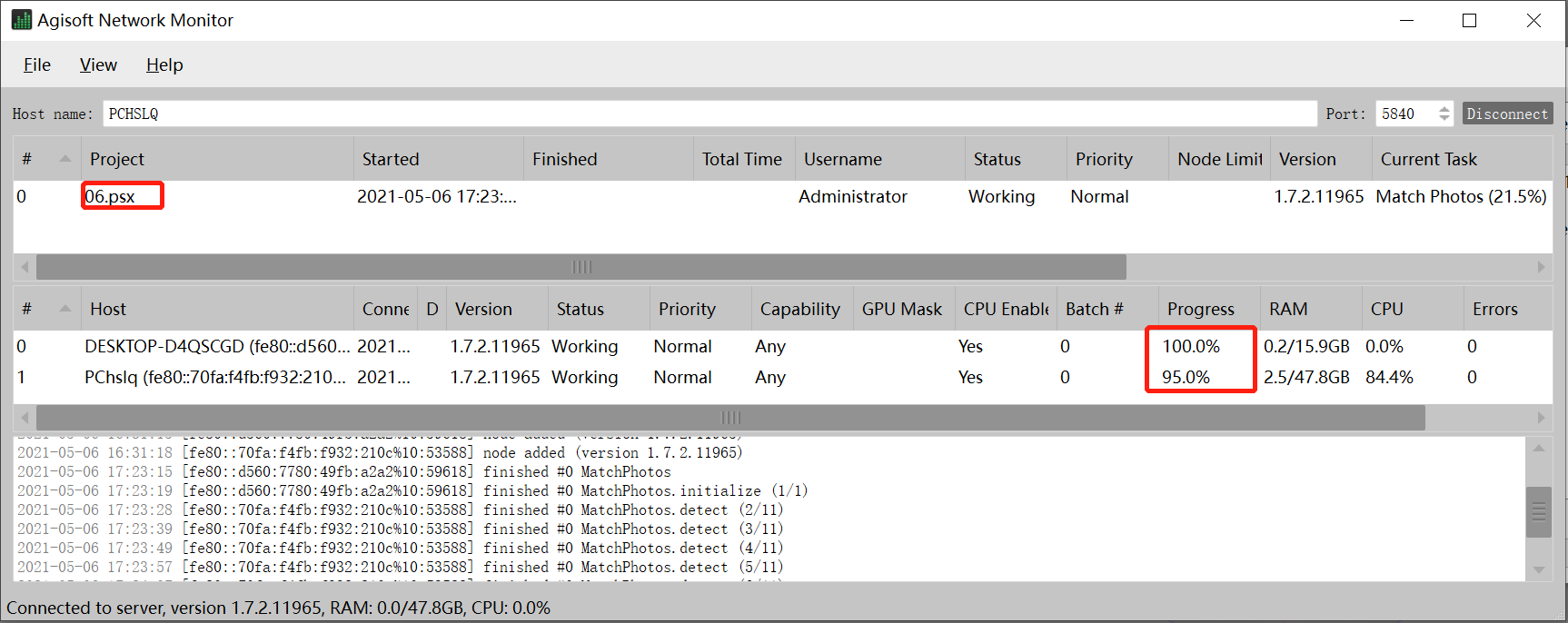The image size is (1568, 623).
Task: Click the Node Limit column header
Action: click(1219, 159)
